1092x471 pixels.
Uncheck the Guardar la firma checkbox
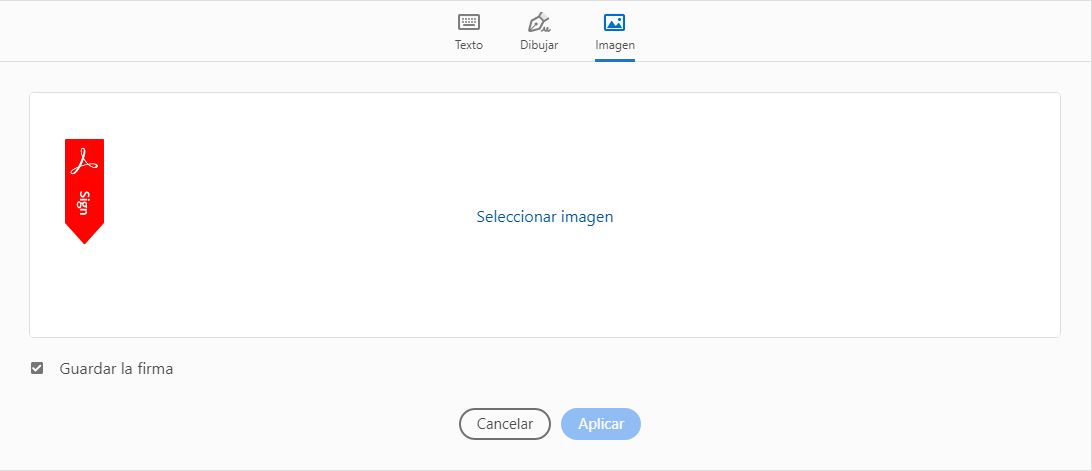pos(37,368)
